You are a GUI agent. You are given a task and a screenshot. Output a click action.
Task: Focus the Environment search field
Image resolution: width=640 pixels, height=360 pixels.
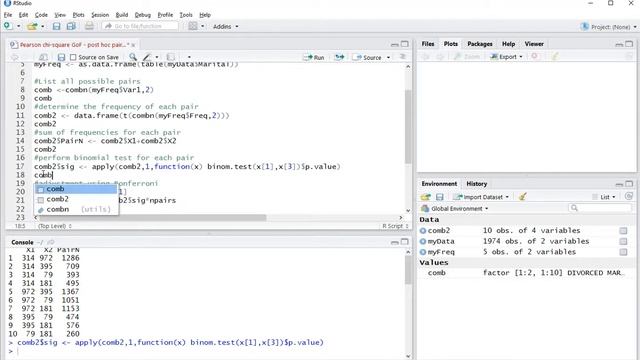pyautogui.click(x=600, y=208)
